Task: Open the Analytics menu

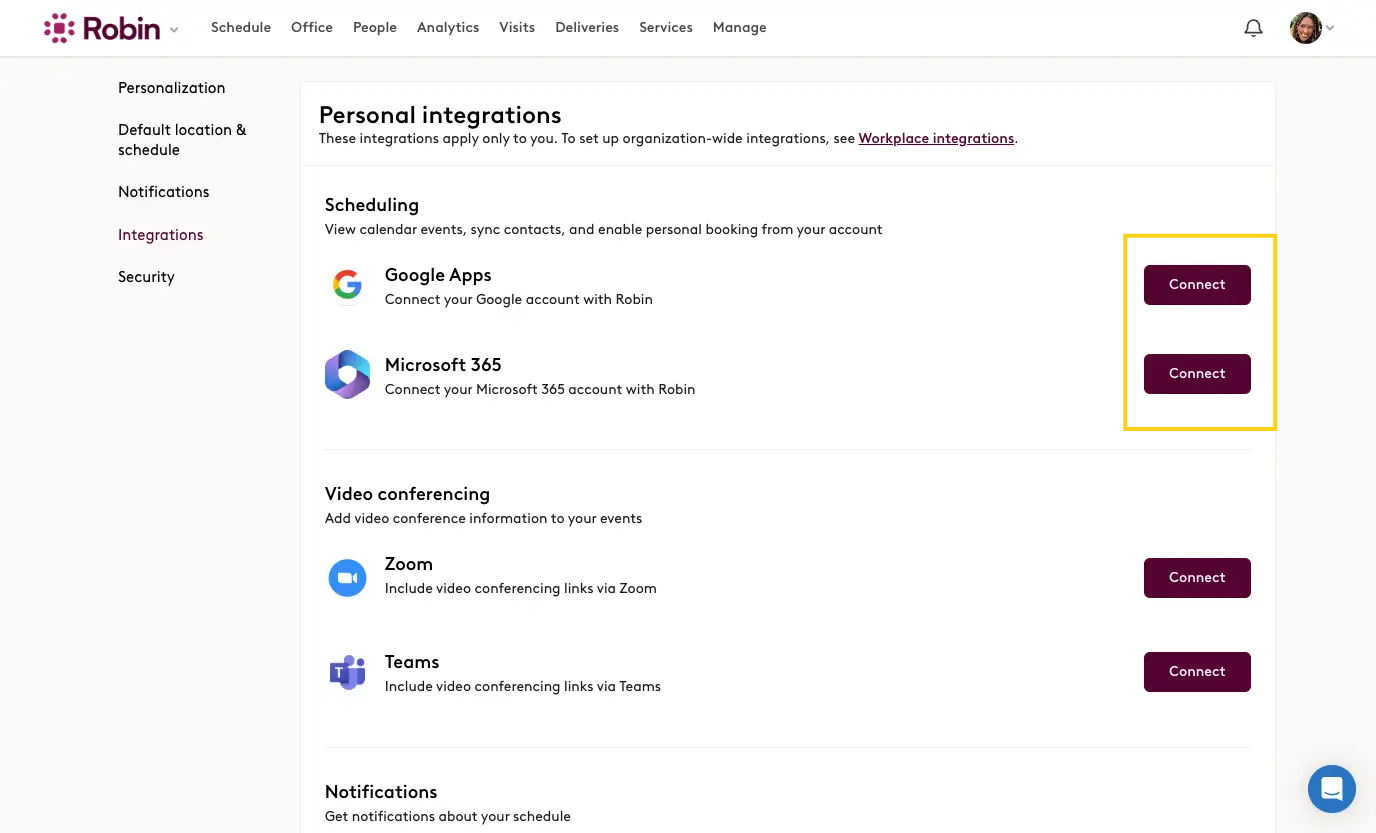Action: coord(448,28)
